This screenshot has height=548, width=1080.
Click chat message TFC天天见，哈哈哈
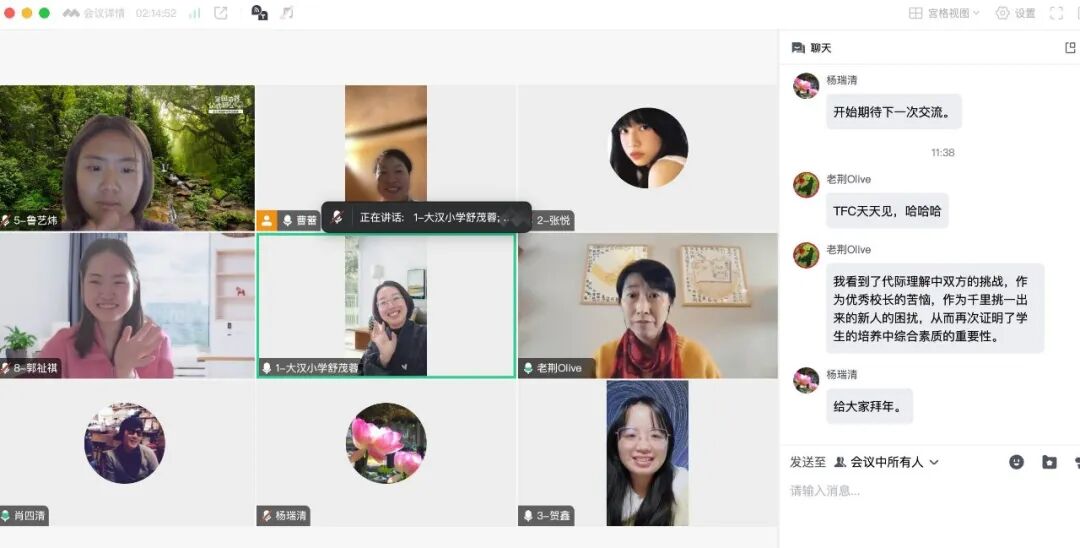coord(887,211)
